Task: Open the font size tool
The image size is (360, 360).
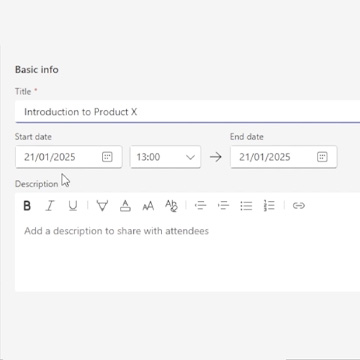Action: tap(148, 206)
